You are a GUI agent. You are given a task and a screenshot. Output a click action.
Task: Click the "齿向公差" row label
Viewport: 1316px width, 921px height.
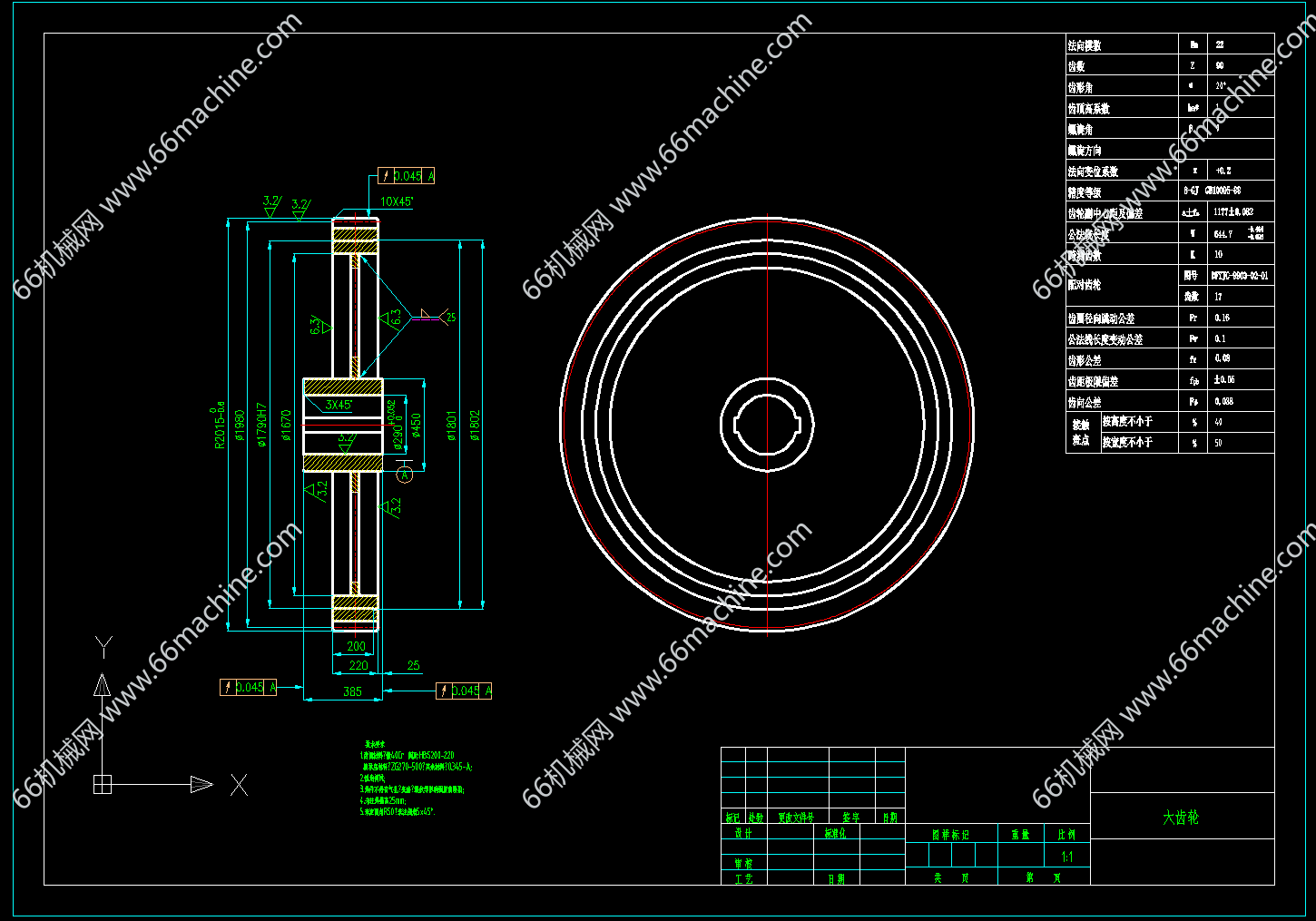[x=1084, y=402]
